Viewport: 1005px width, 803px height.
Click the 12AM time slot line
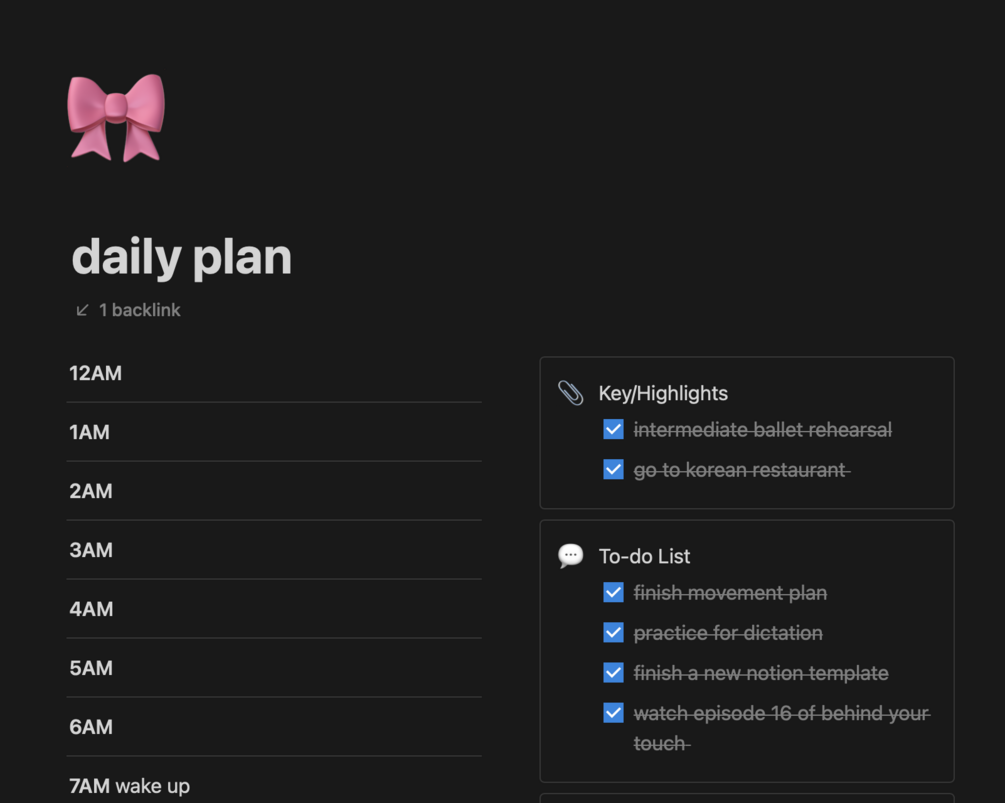coord(96,374)
